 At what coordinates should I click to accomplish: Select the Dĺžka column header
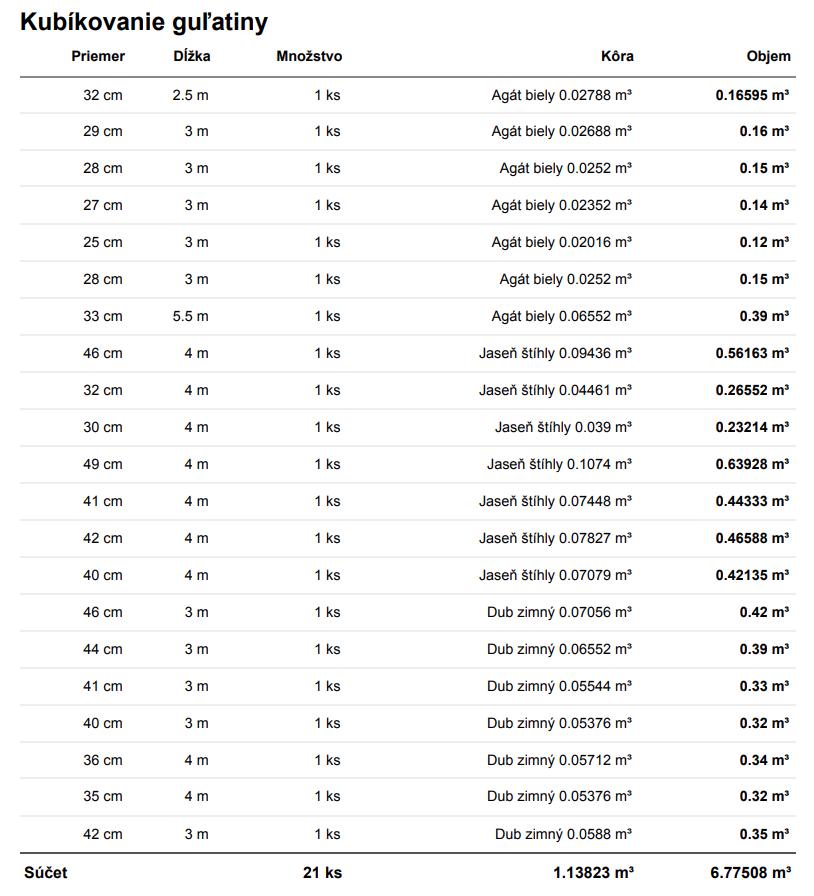191,56
